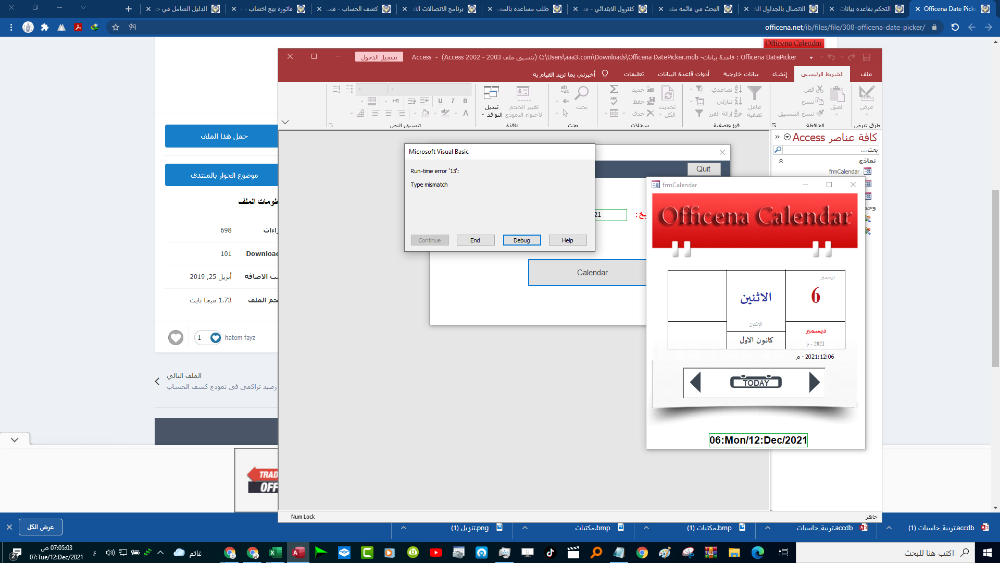Click the browser vertical scrollbar
Image resolution: width=1000 pixels, height=563 pixels.
point(995,278)
